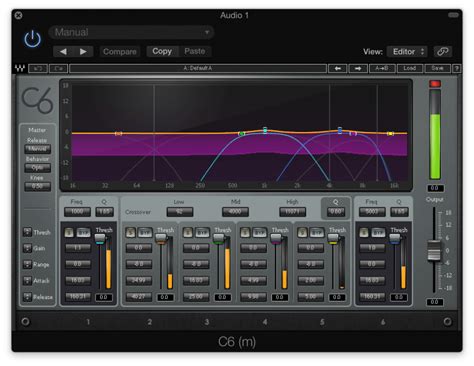Click the master Thresh stepper
The image size is (474, 366).
[27, 232]
